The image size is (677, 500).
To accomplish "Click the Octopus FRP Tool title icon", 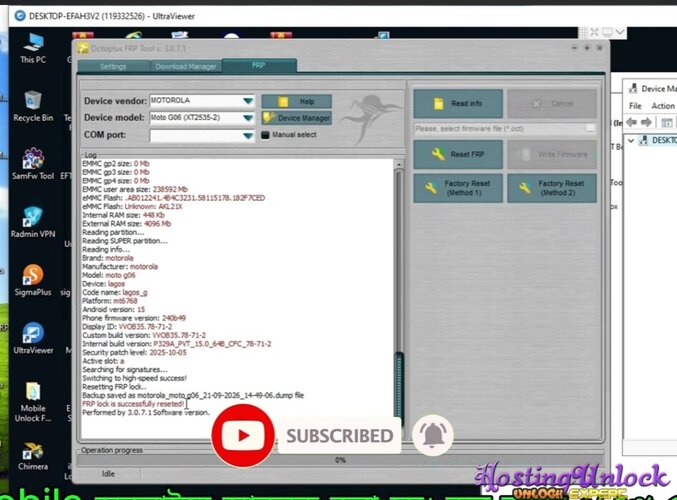I will point(83,48).
